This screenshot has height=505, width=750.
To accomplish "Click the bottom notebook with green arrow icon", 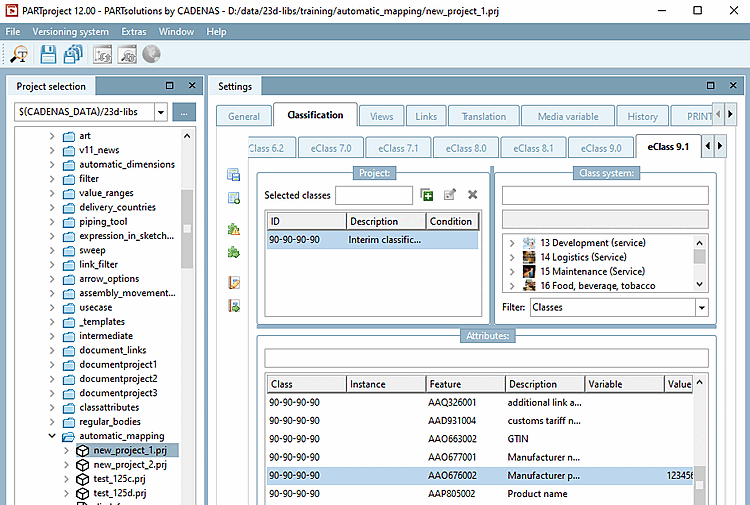I will point(234,306).
